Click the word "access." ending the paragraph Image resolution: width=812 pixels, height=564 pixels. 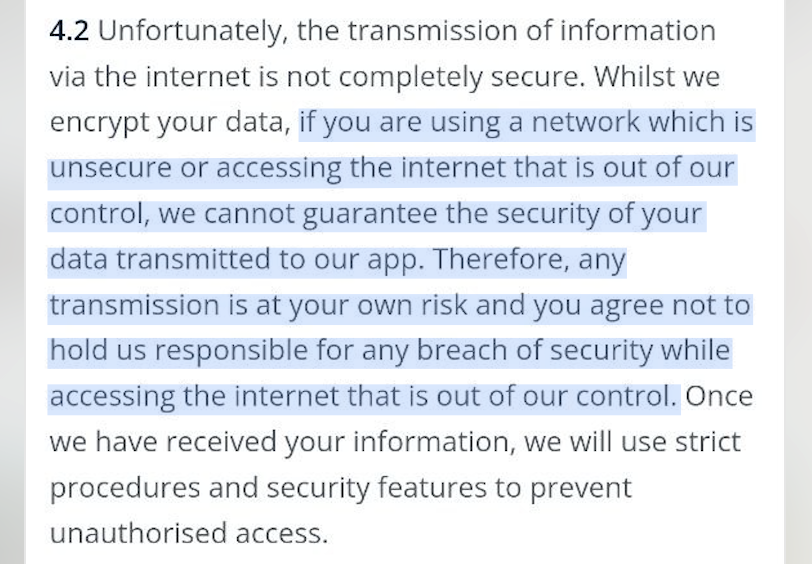[282, 534]
